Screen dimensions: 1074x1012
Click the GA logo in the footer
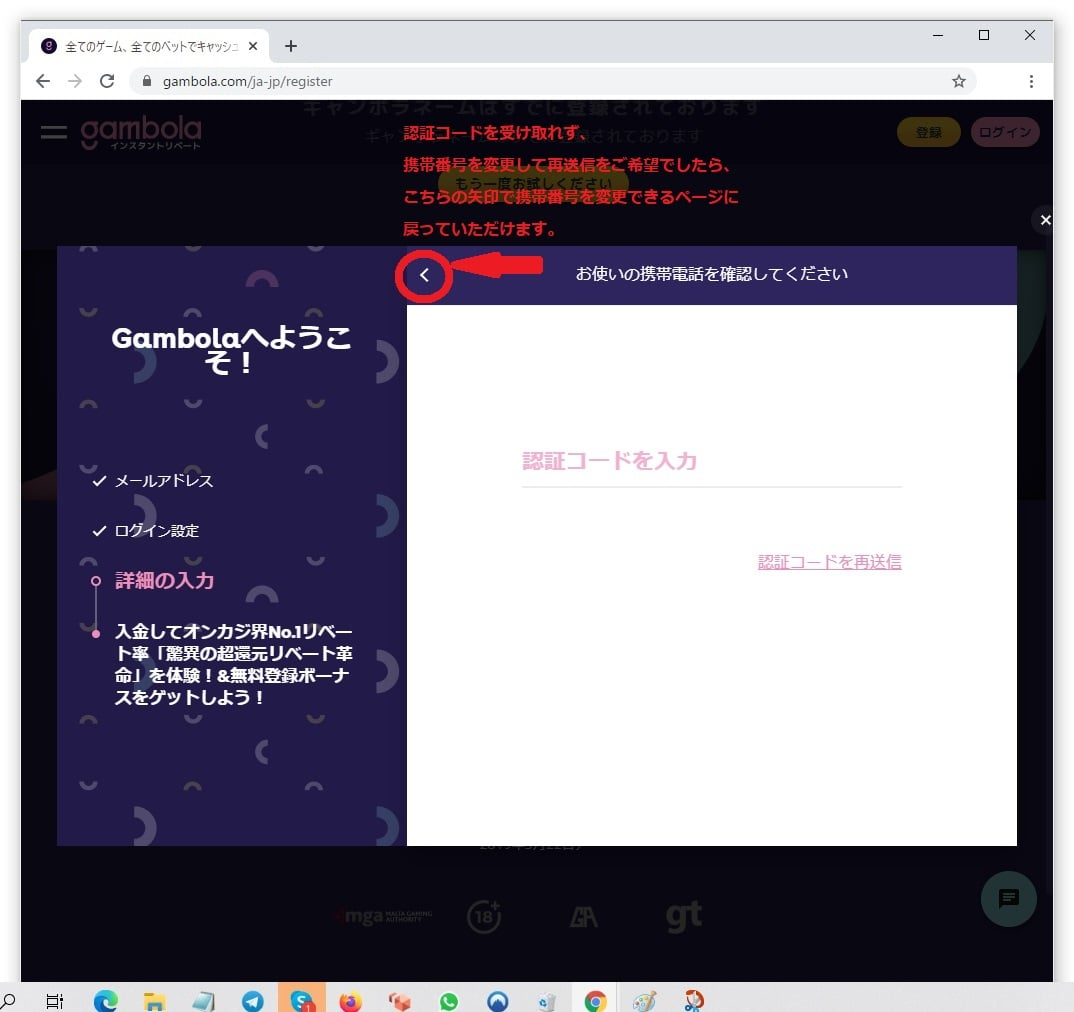[584, 917]
